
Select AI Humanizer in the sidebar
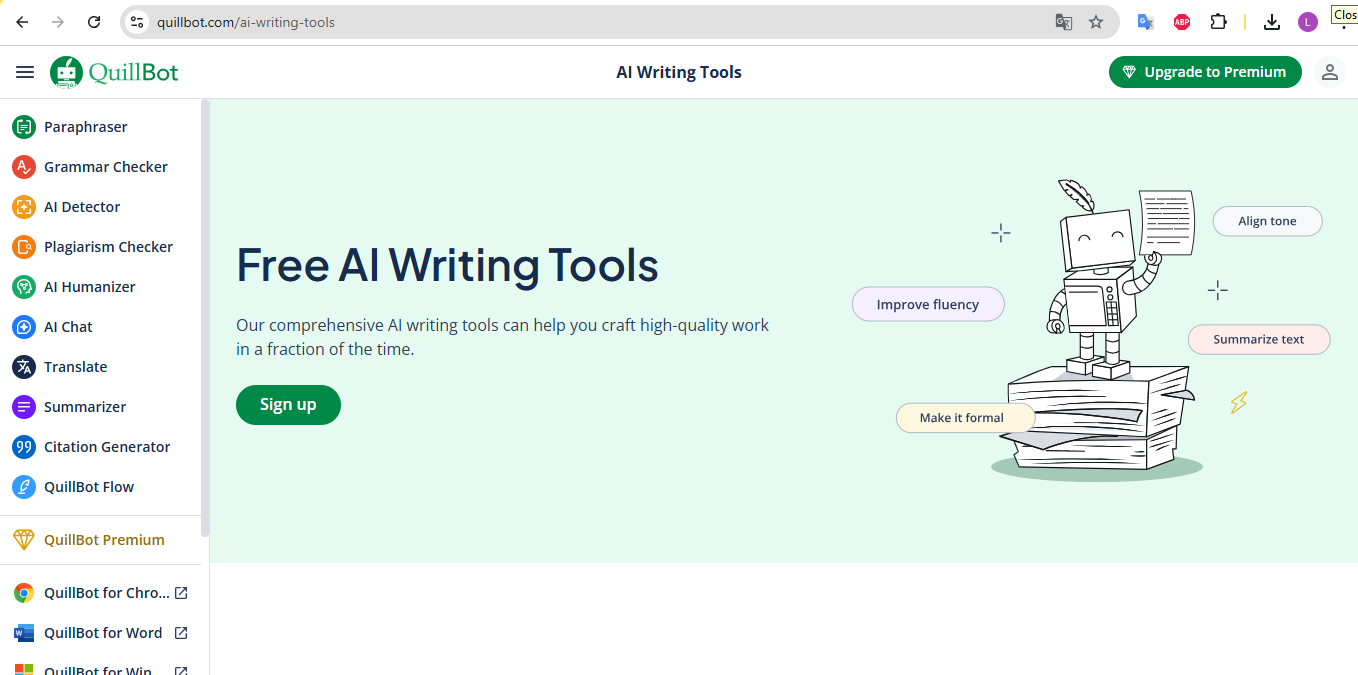pyautogui.click(x=90, y=287)
